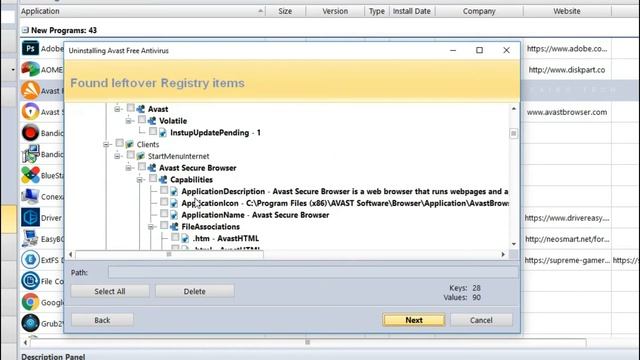Click the Clients registry key icon
This screenshot has width=640, height=360.
129,144
